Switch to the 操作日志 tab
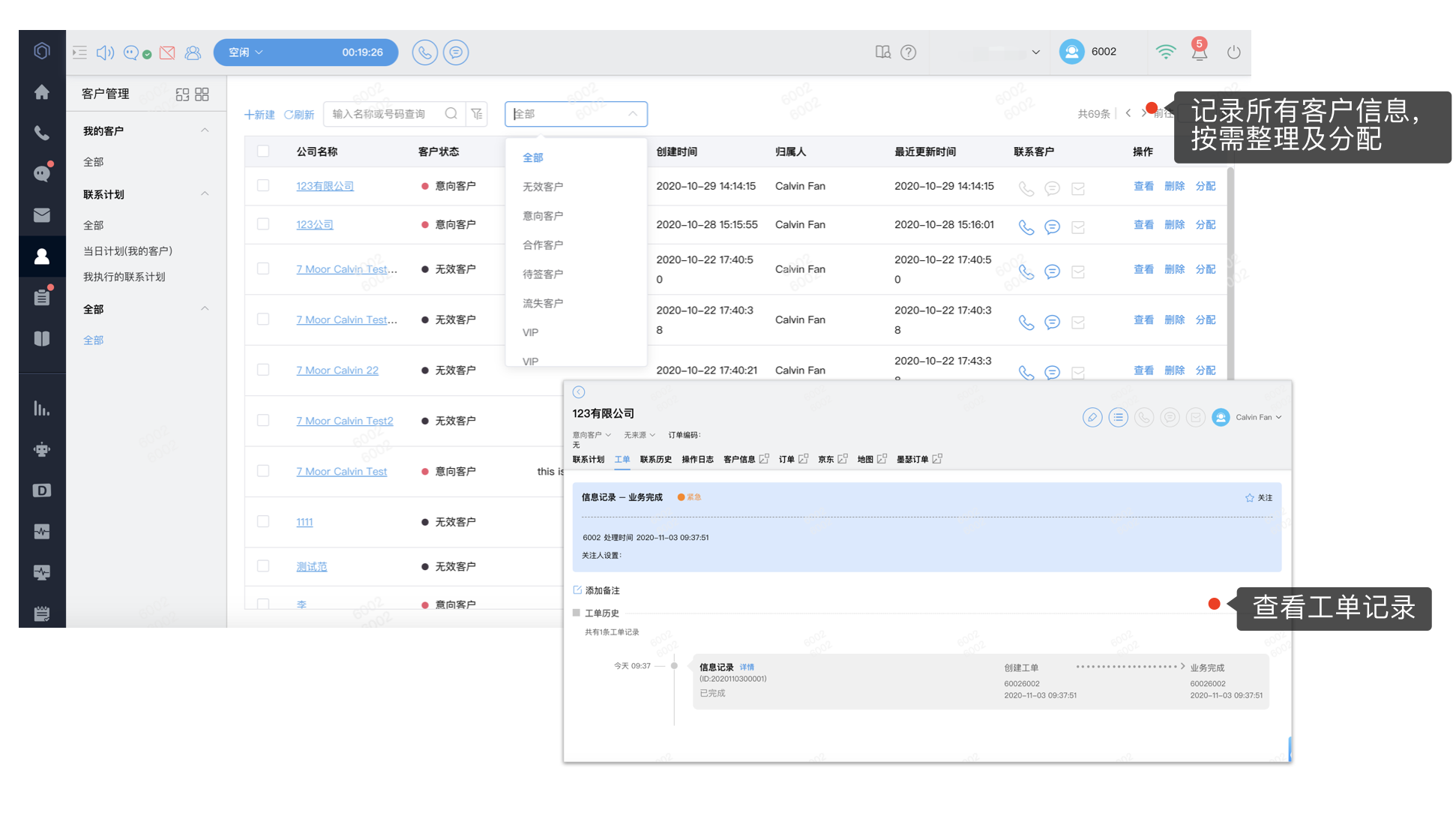This screenshot has width=1456, height=816. (x=697, y=459)
